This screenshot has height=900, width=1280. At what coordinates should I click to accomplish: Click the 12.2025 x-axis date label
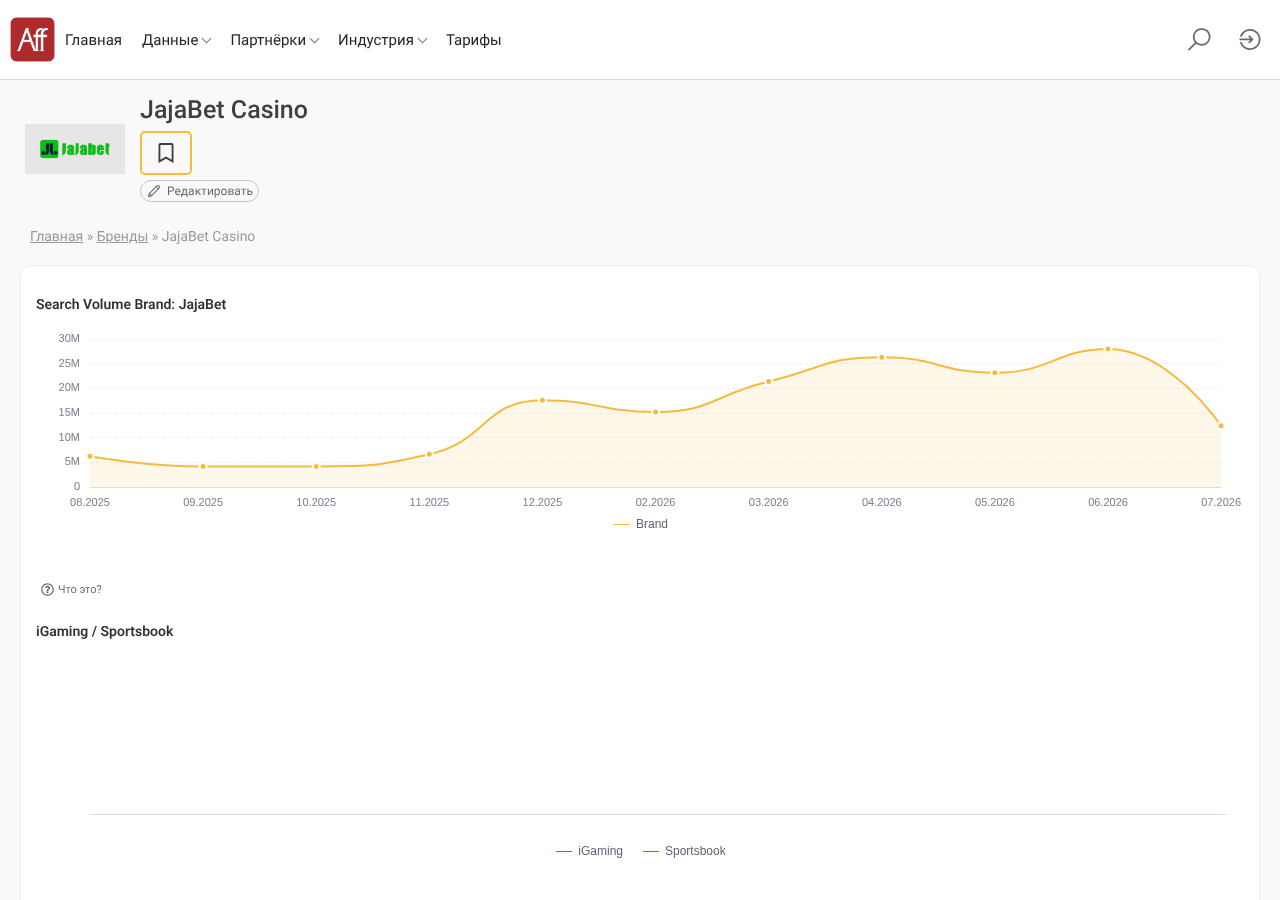pos(542,502)
